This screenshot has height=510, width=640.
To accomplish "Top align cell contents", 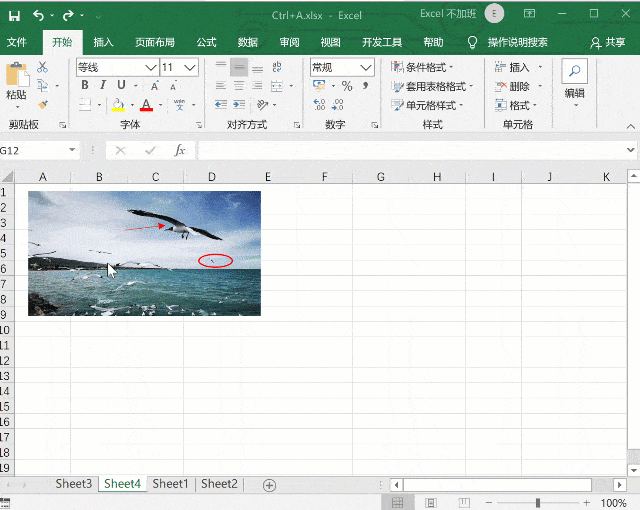I will click(x=221, y=67).
